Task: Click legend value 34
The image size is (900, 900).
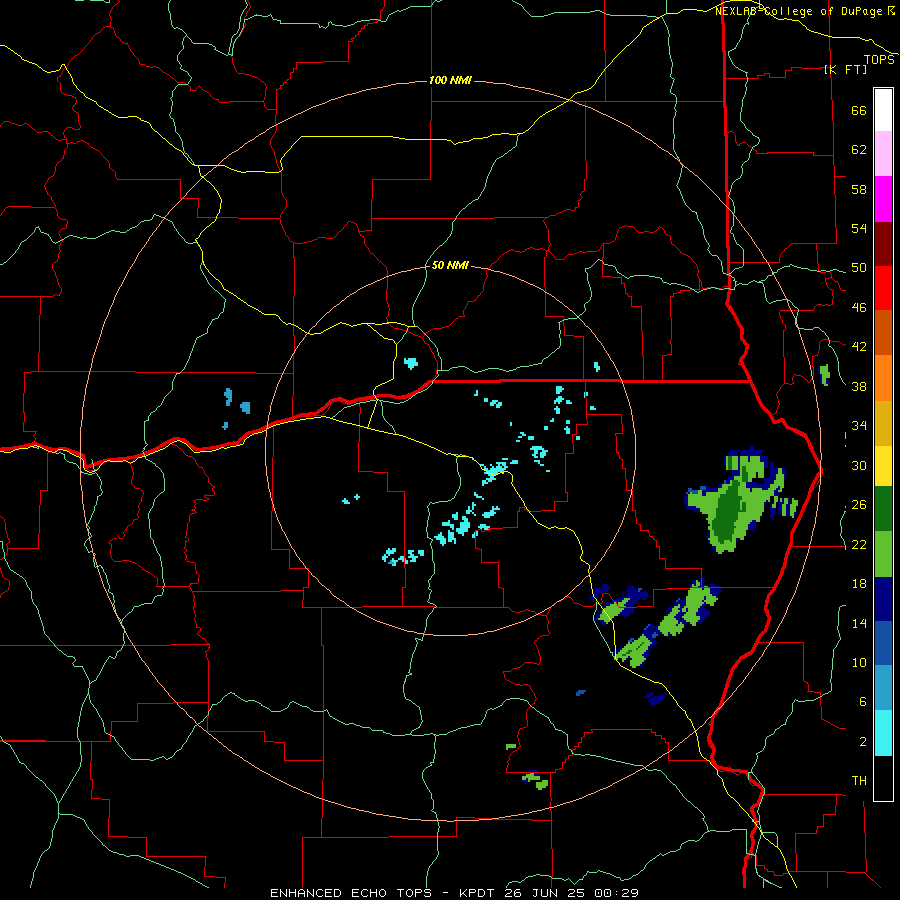Action: [x=859, y=426]
